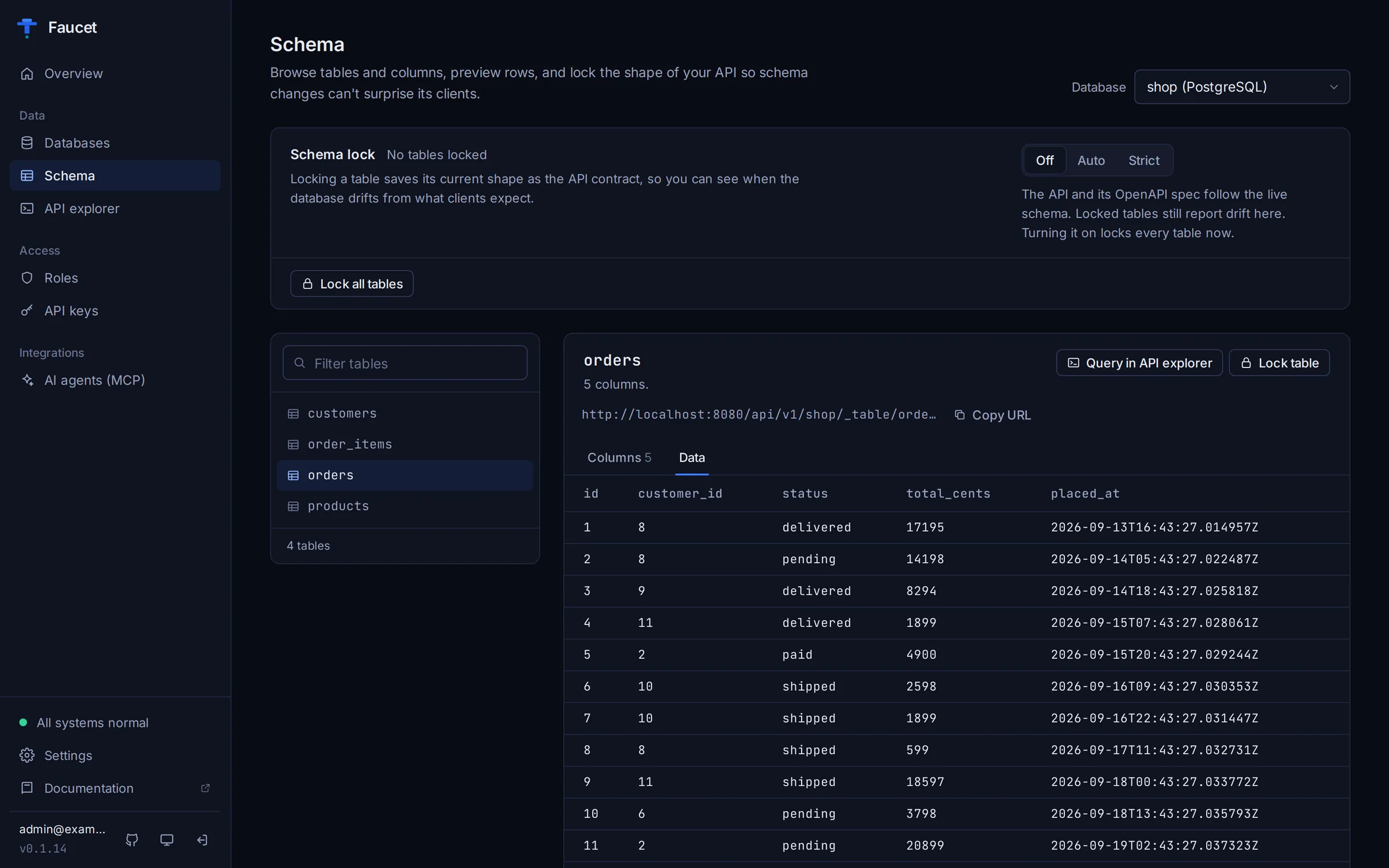
Task: Click Query in API explorer button
Action: pyautogui.click(x=1139, y=363)
